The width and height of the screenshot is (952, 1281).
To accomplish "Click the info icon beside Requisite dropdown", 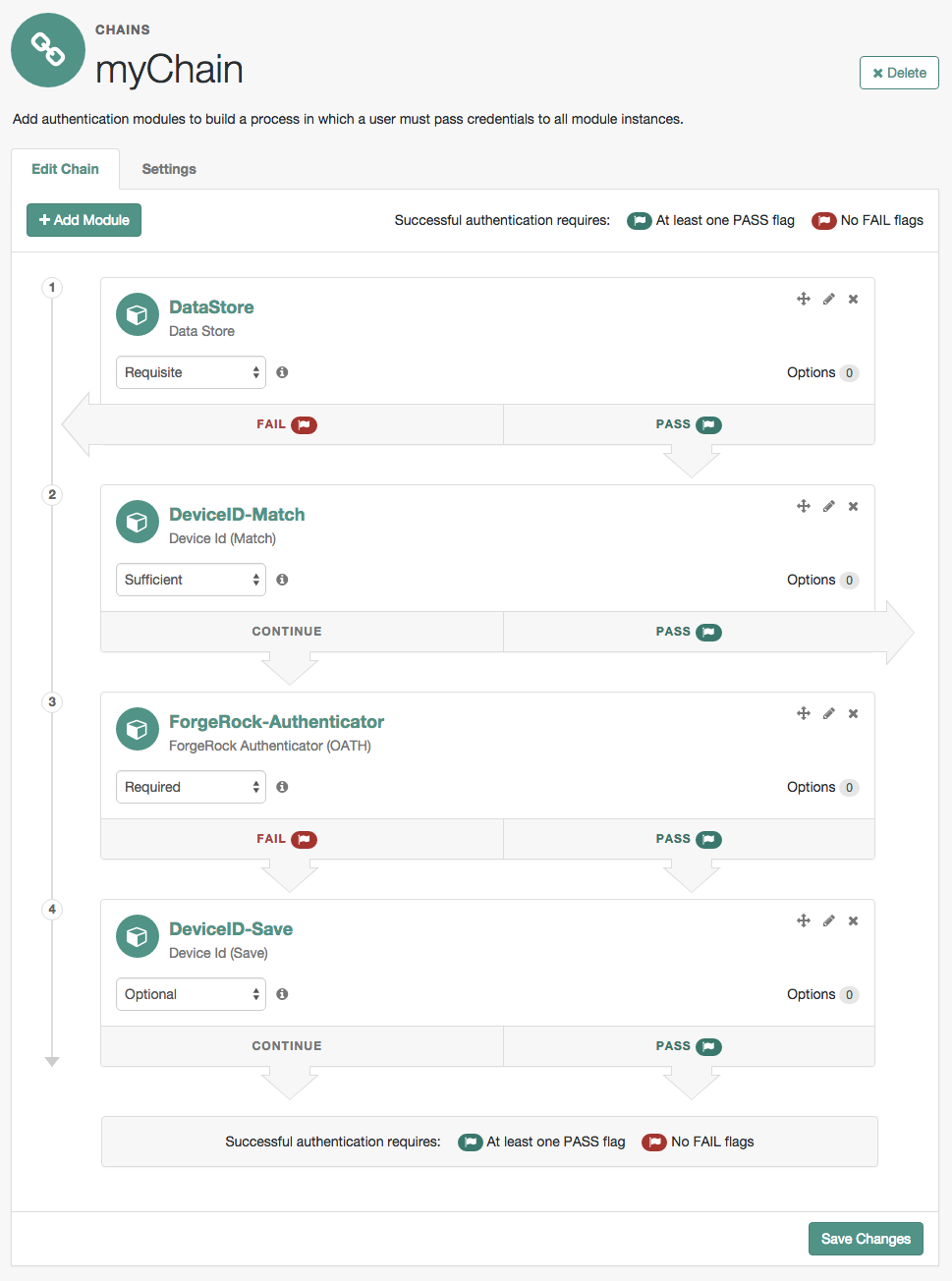I will (x=282, y=372).
